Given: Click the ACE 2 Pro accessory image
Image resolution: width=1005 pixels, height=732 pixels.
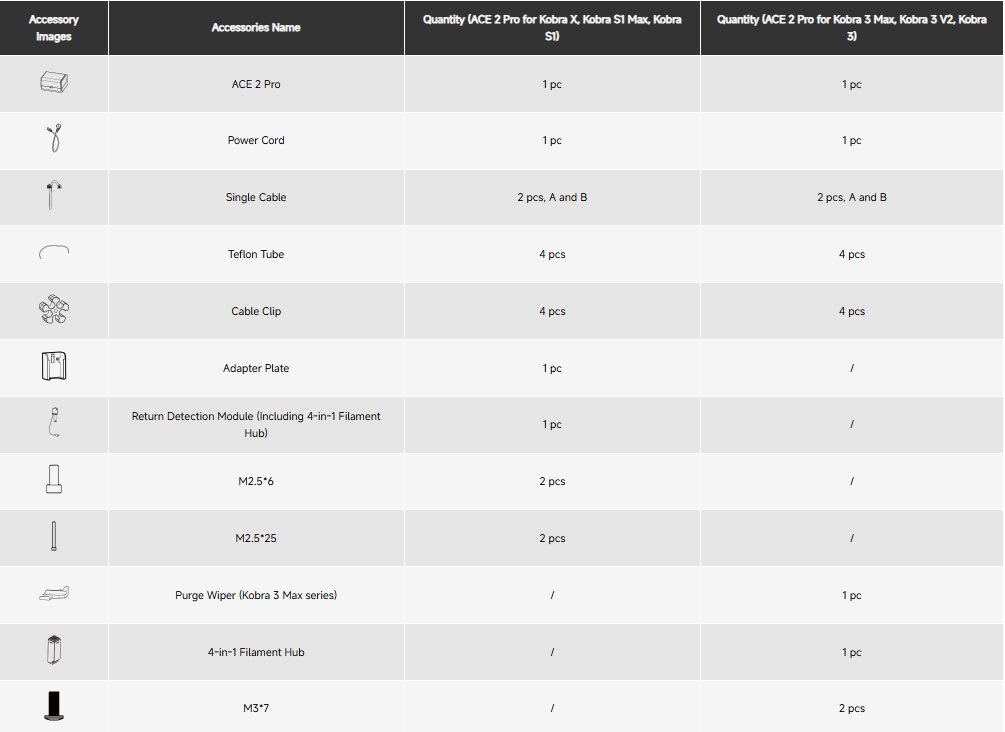Looking at the screenshot, I should point(54,82).
